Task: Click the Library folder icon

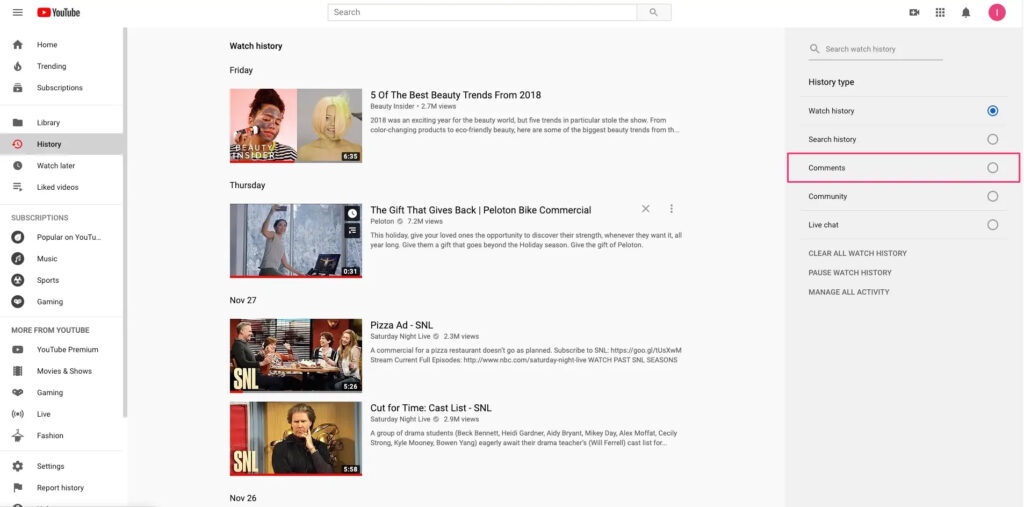Action: [x=18, y=122]
